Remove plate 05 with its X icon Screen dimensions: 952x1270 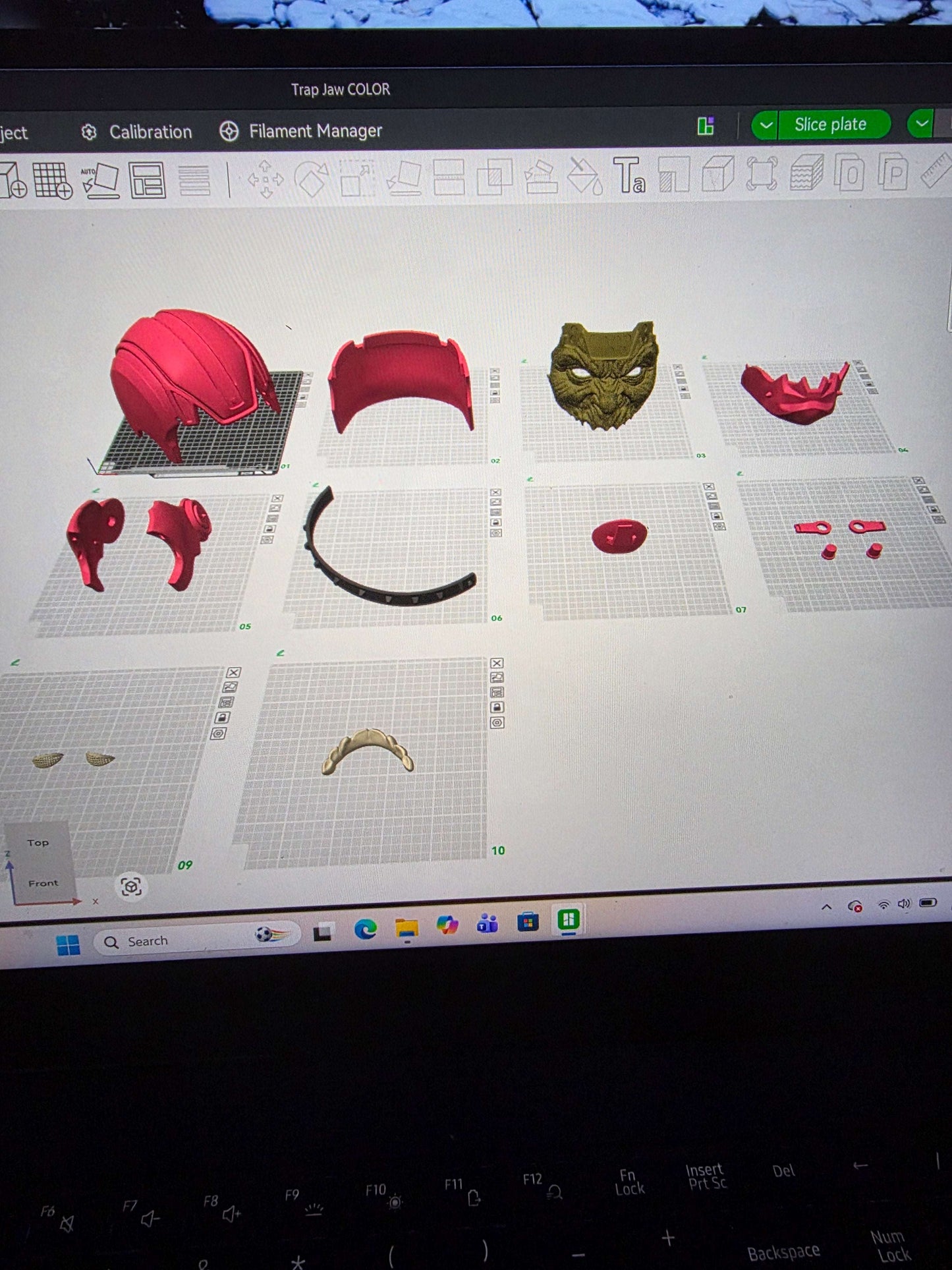tap(277, 498)
